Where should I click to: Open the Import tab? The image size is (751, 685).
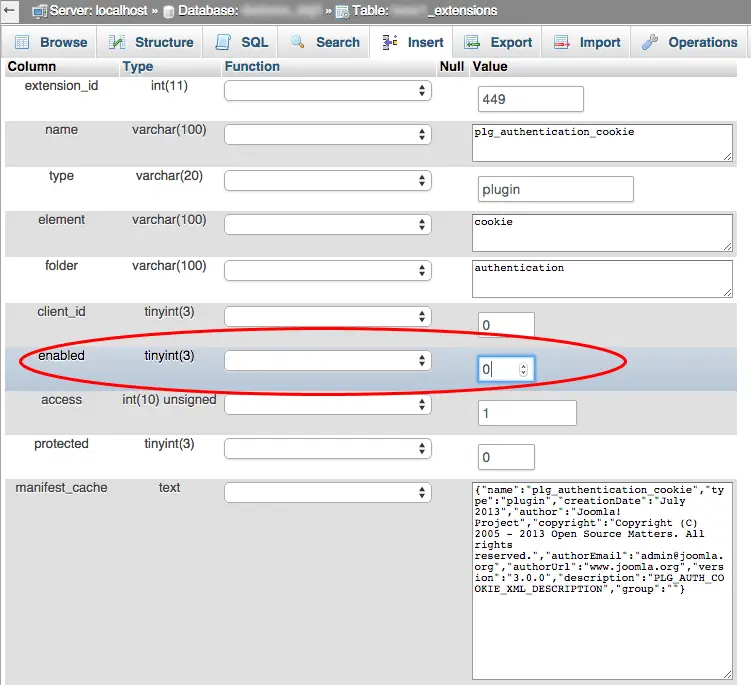(586, 42)
